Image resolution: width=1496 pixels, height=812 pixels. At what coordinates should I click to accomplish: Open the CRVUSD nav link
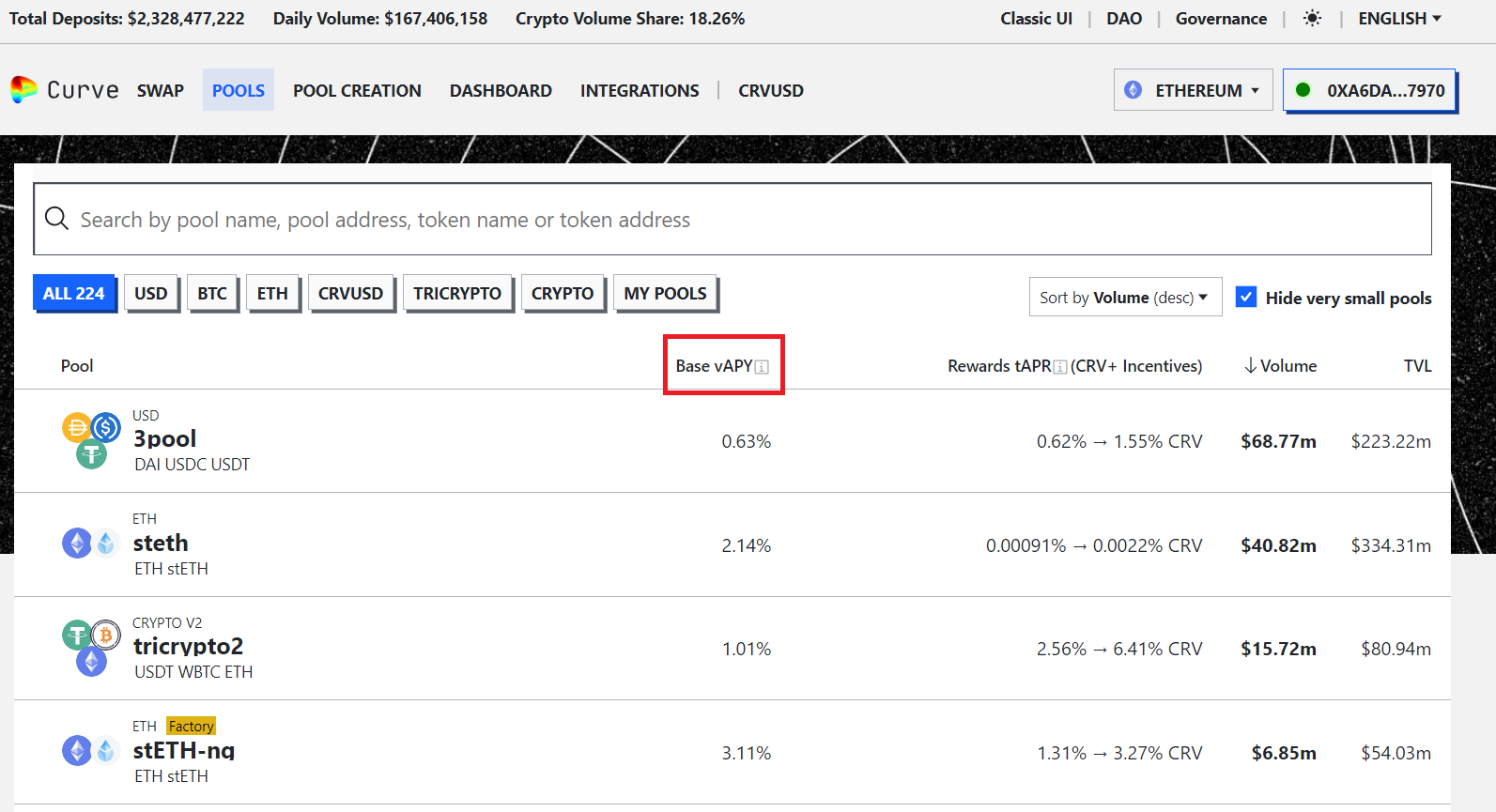(771, 90)
